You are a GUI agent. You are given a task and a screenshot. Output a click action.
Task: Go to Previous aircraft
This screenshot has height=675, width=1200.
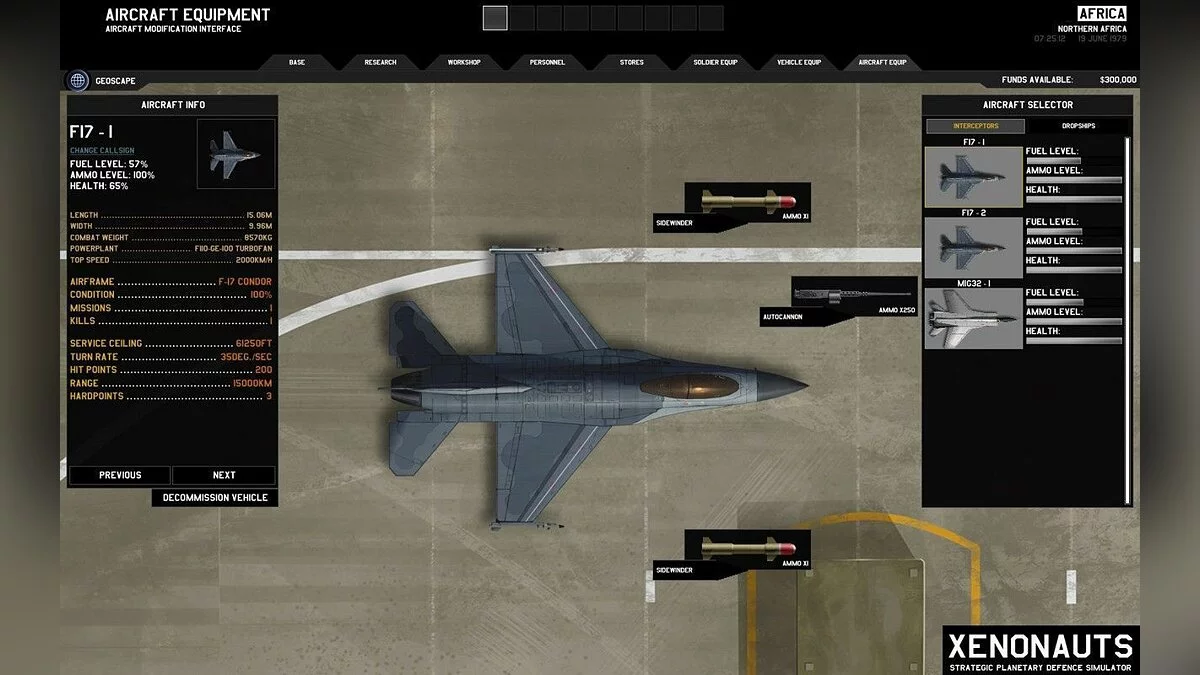click(x=120, y=475)
